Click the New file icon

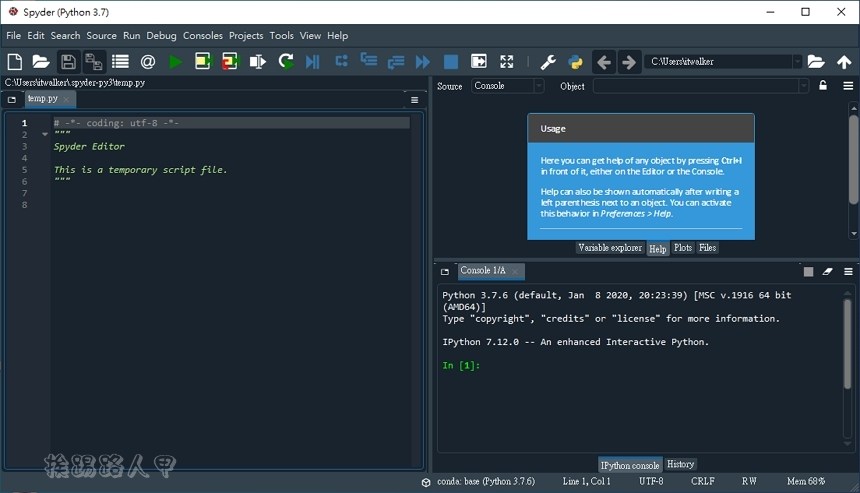pos(15,62)
